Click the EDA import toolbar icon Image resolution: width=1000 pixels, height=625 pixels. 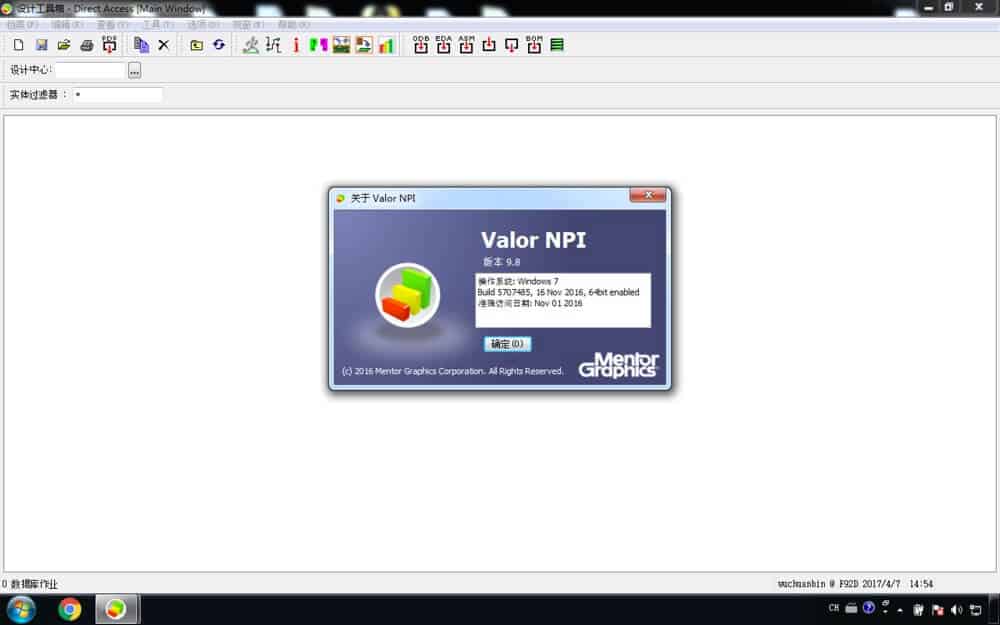pos(443,44)
